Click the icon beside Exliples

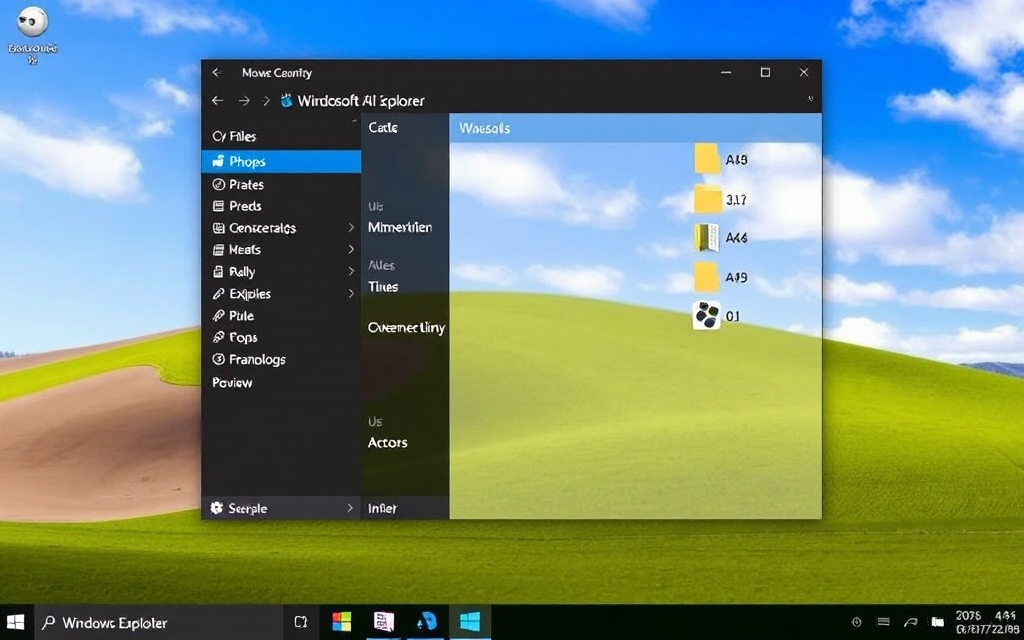(219, 294)
